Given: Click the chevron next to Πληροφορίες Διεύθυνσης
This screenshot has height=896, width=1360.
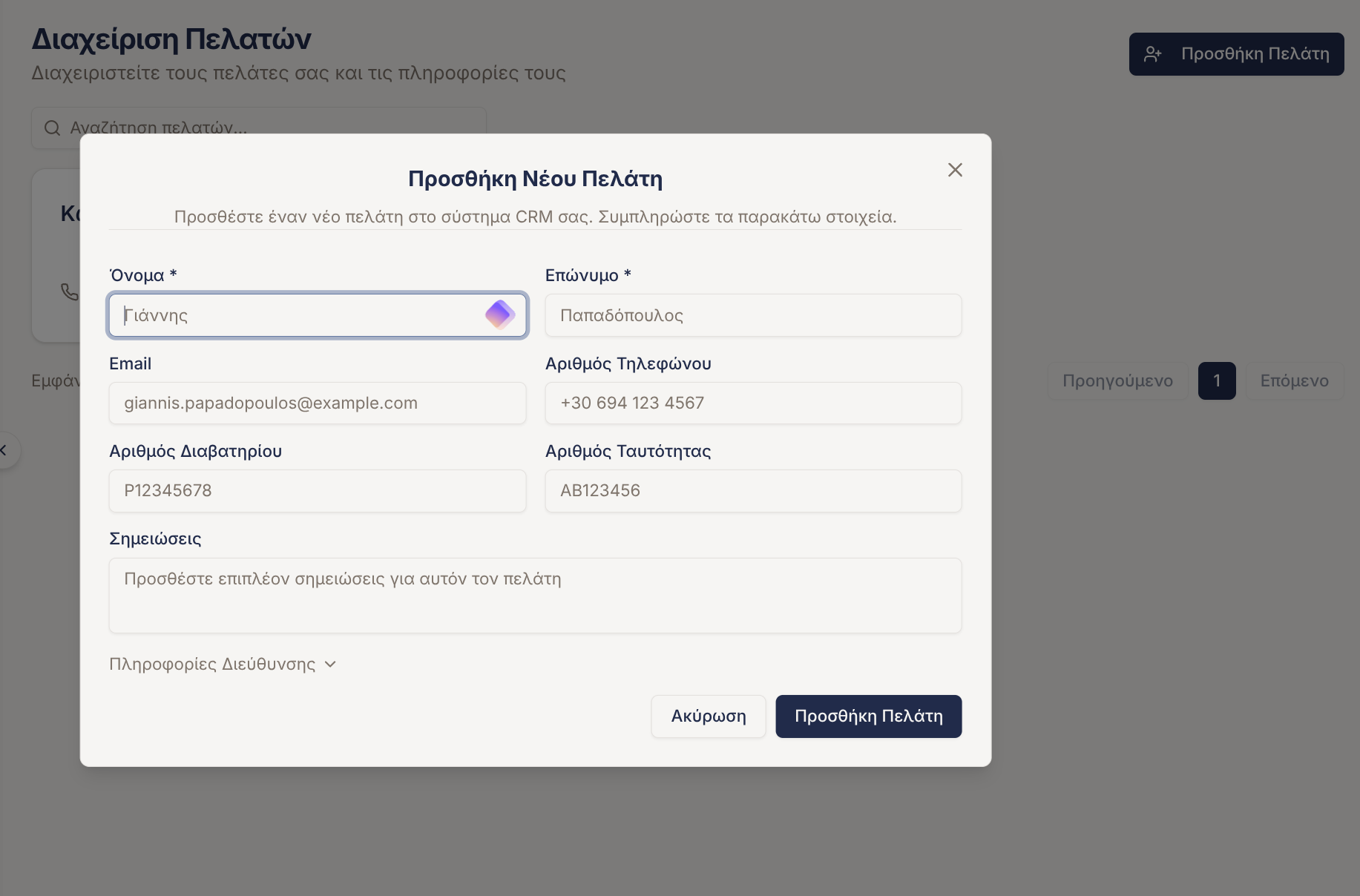Looking at the screenshot, I should [330, 664].
